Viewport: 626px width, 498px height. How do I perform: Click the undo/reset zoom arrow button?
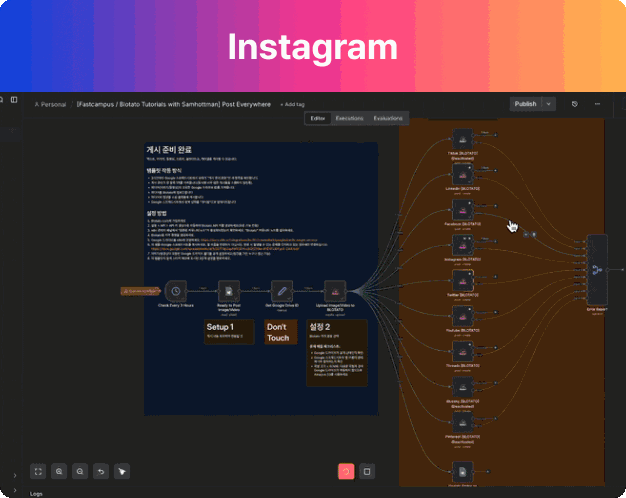pos(101,472)
